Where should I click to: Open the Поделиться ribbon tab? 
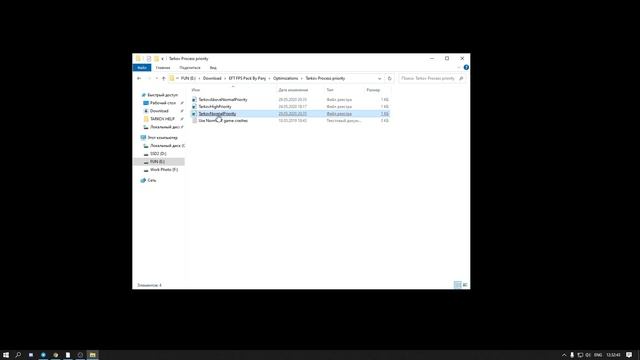pos(190,68)
